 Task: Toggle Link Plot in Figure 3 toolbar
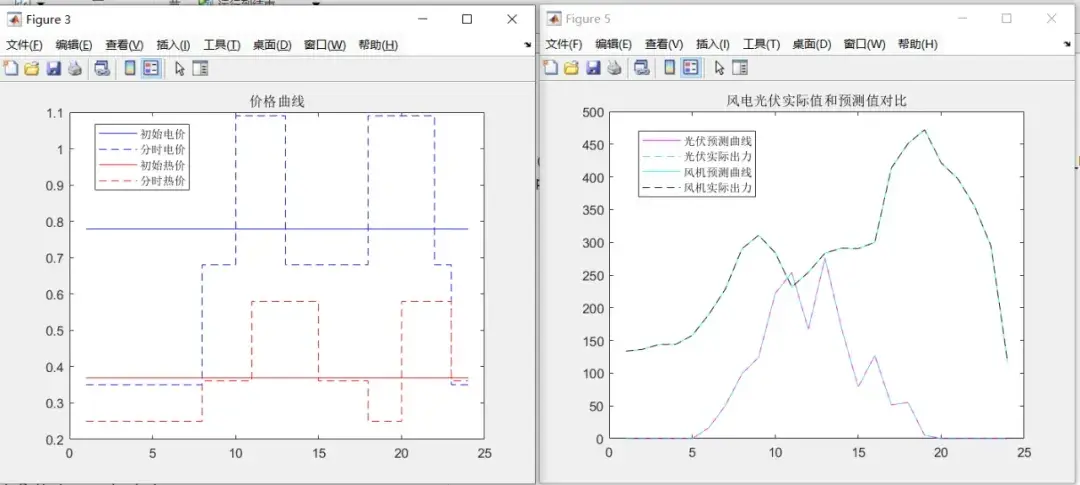[103, 68]
